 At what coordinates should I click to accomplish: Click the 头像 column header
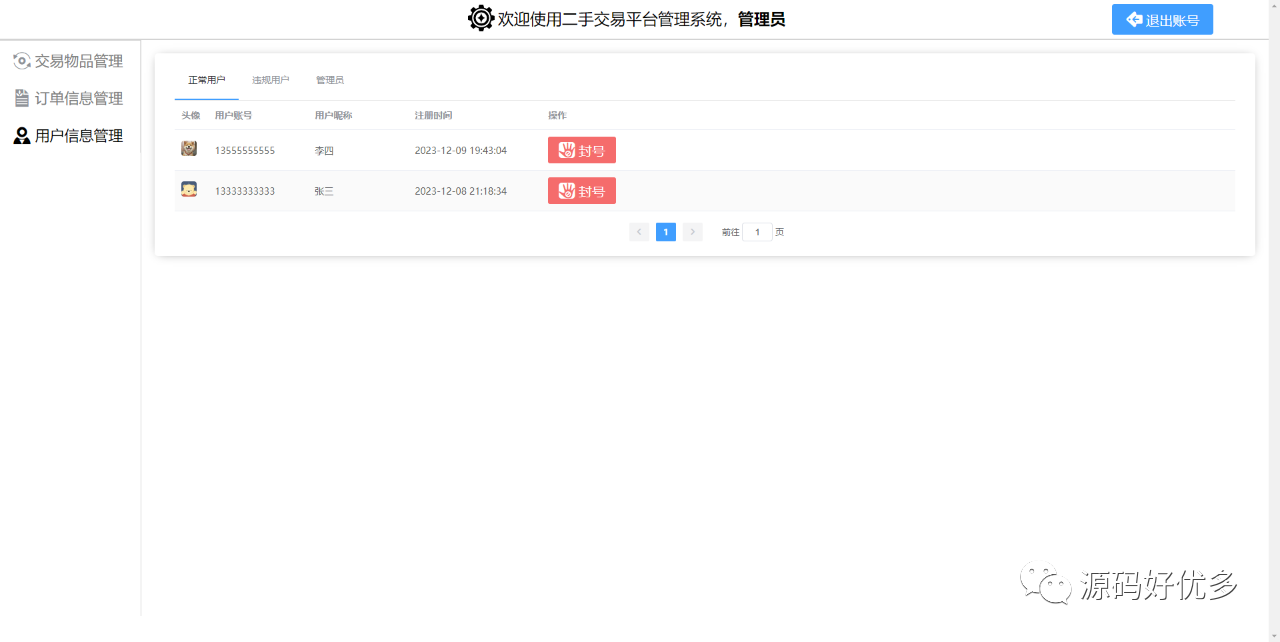pos(190,116)
